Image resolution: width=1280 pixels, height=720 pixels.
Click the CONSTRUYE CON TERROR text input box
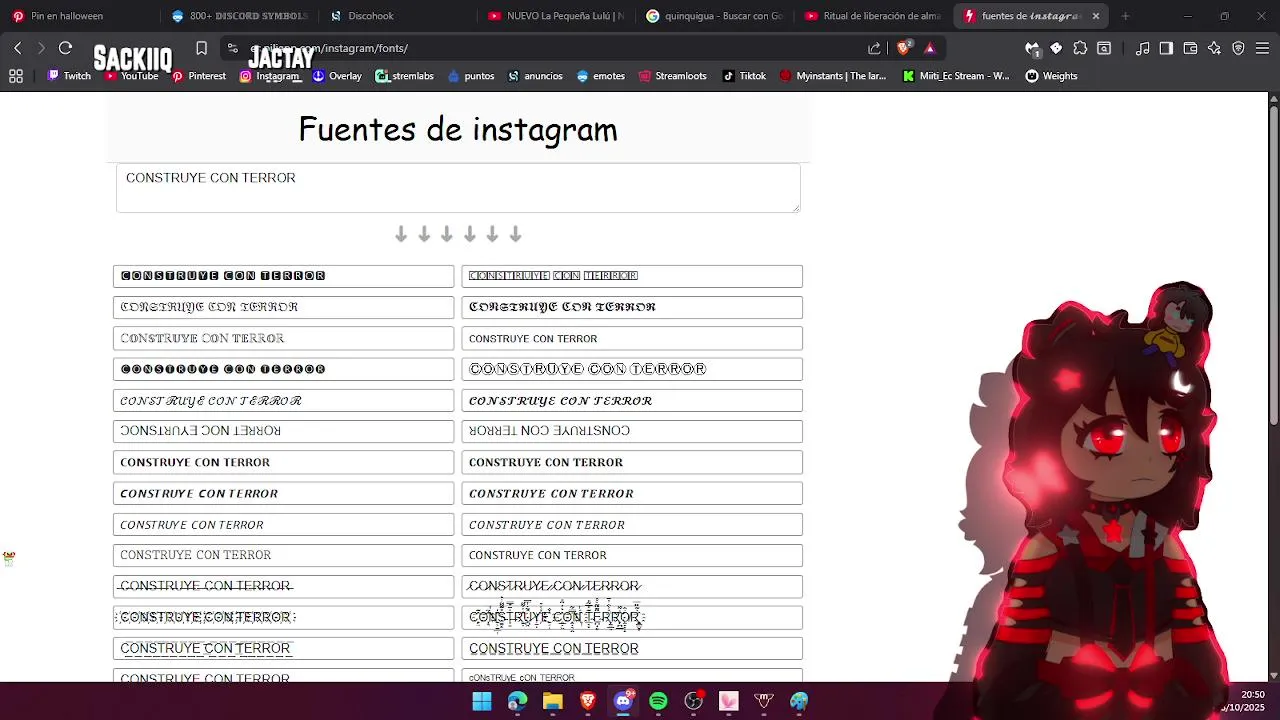tap(458, 188)
